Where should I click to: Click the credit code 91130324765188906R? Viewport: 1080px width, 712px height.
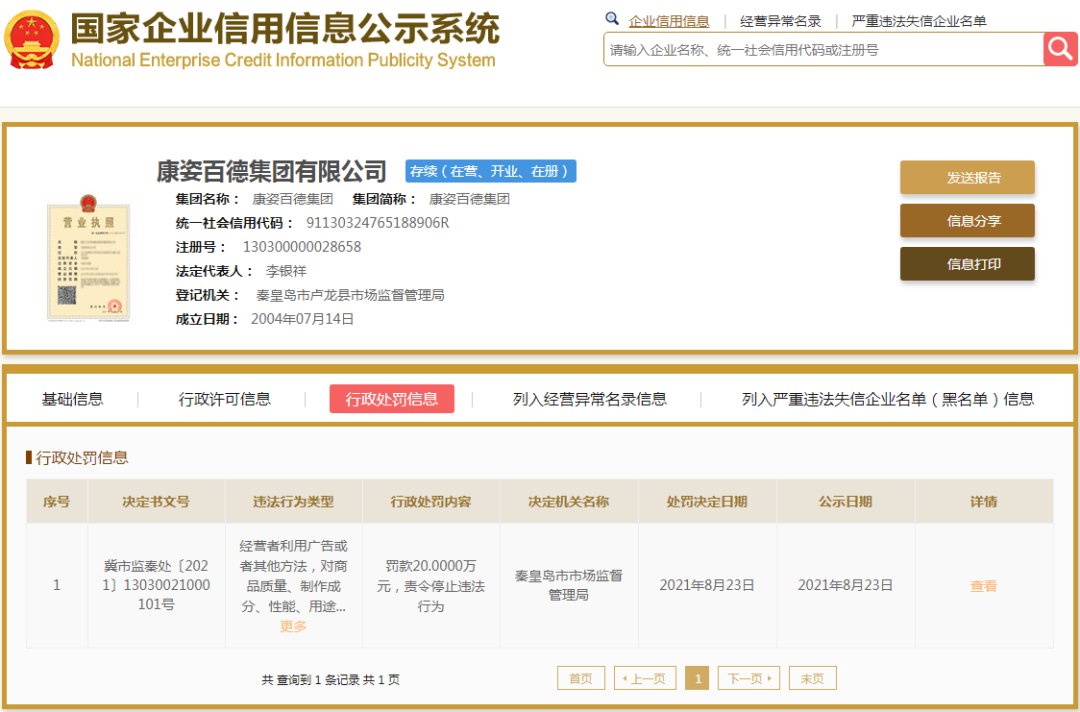coord(377,223)
